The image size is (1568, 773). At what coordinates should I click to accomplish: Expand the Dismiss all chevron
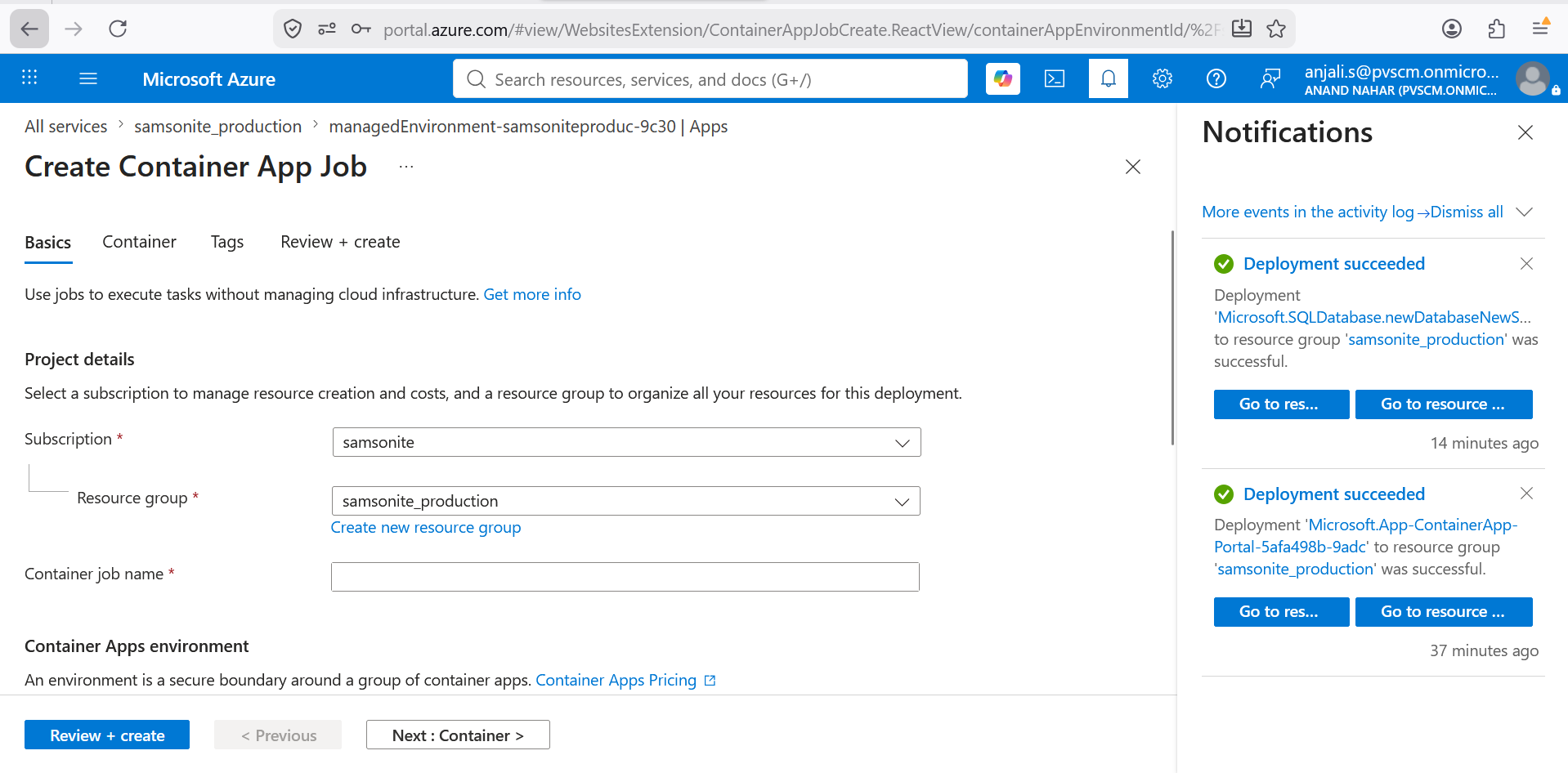1524,212
